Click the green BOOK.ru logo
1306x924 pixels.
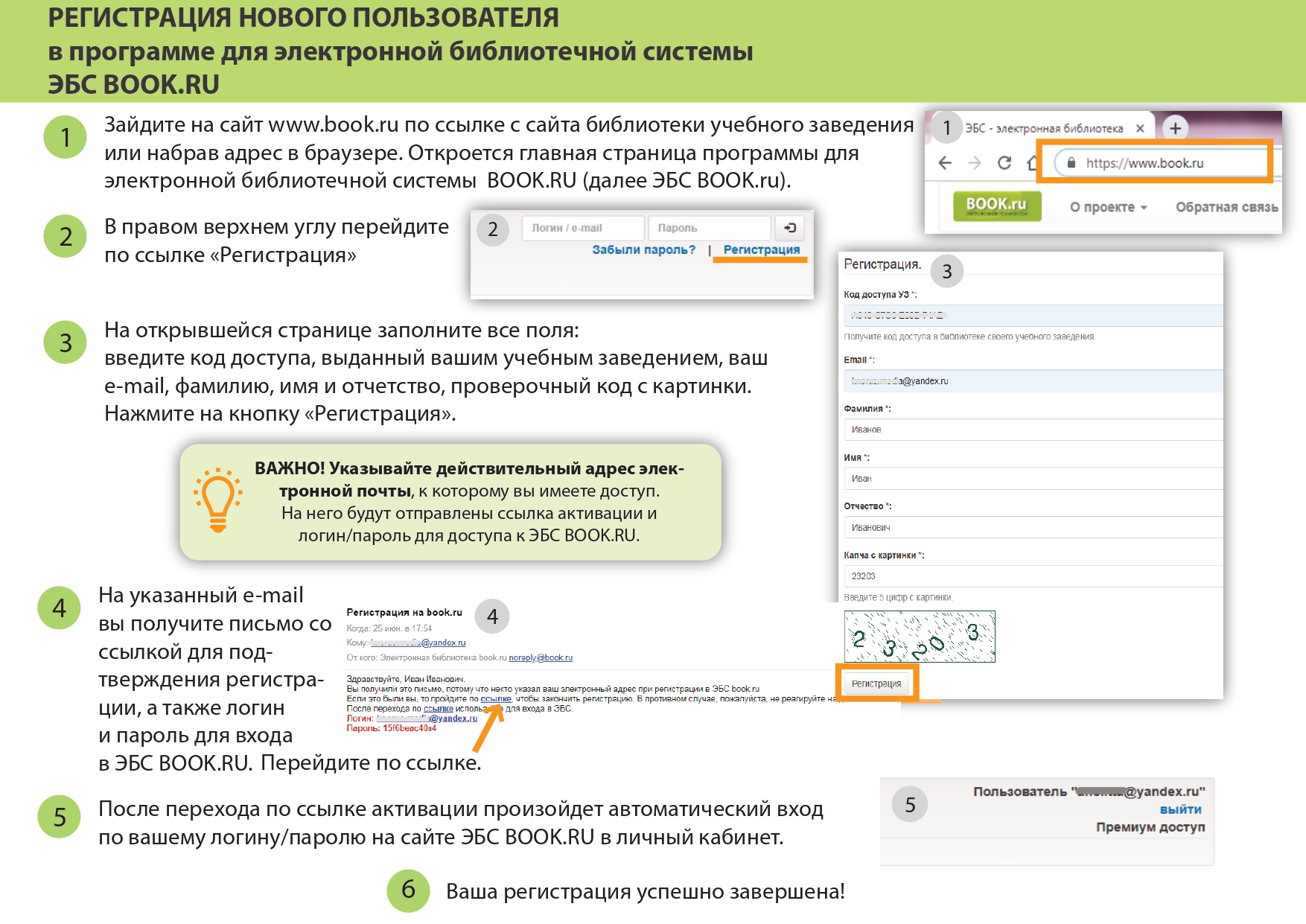(x=997, y=205)
